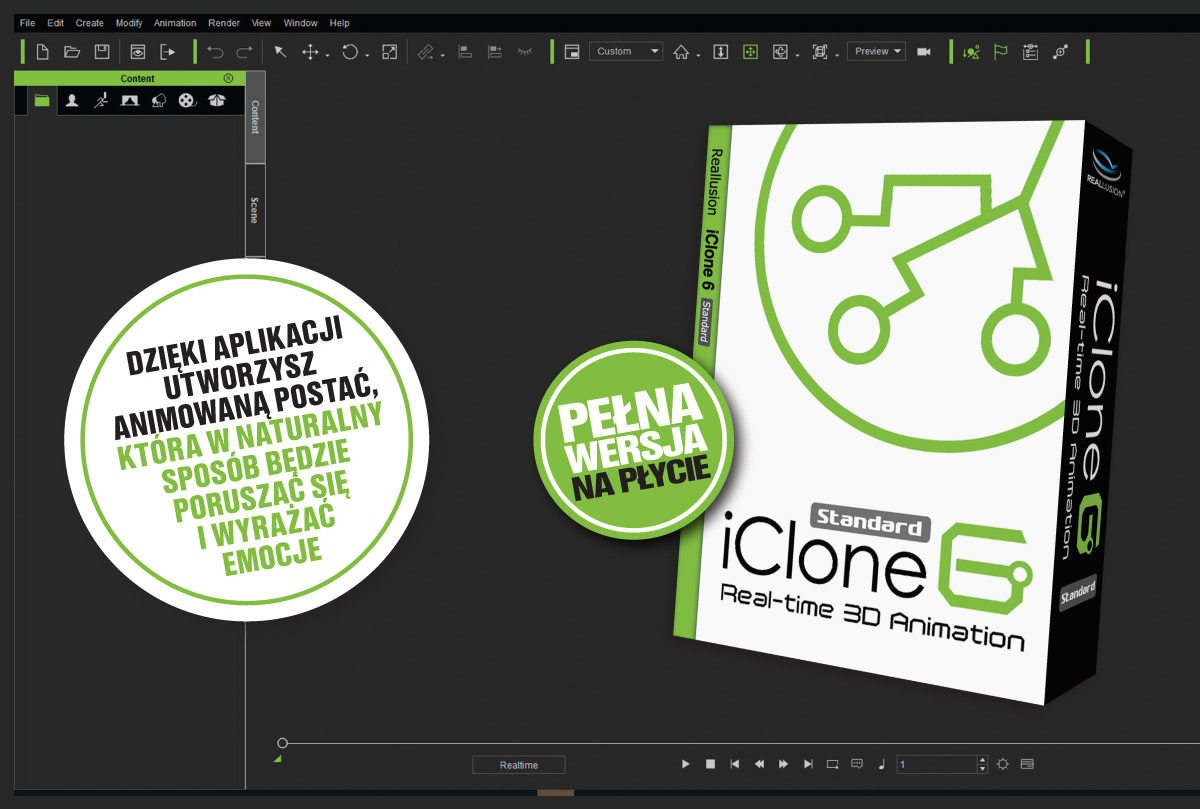
Task: Expand the Home camera view arrow
Action: pos(699,56)
